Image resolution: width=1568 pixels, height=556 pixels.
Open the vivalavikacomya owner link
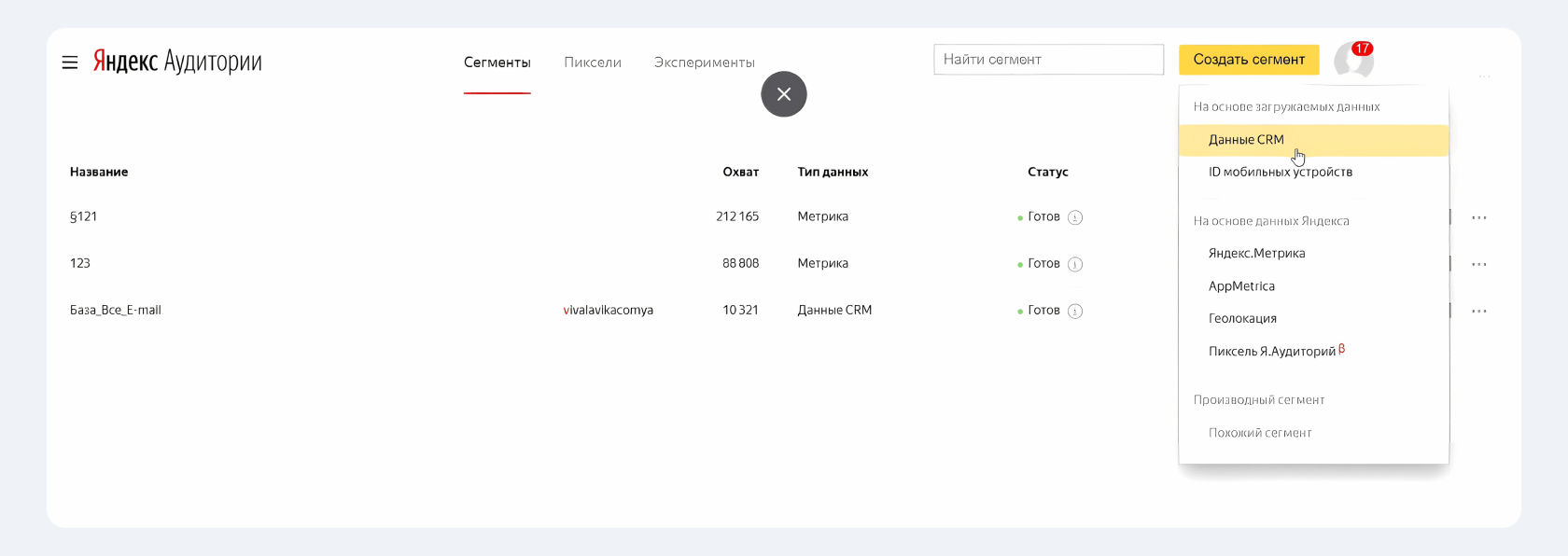pyautogui.click(x=609, y=311)
